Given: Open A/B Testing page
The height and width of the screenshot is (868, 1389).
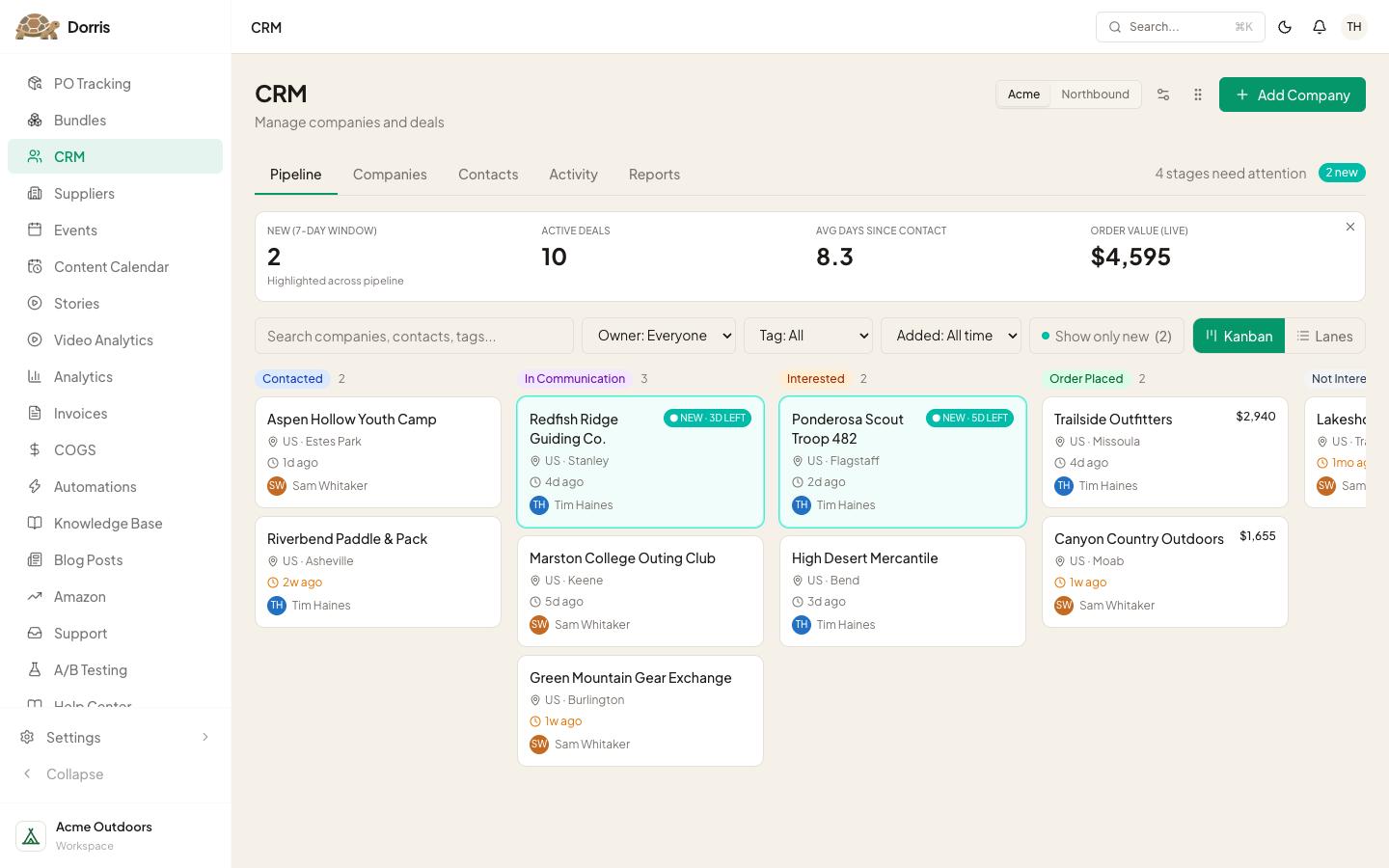Looking at the screenshot, I should pos(115,669).
